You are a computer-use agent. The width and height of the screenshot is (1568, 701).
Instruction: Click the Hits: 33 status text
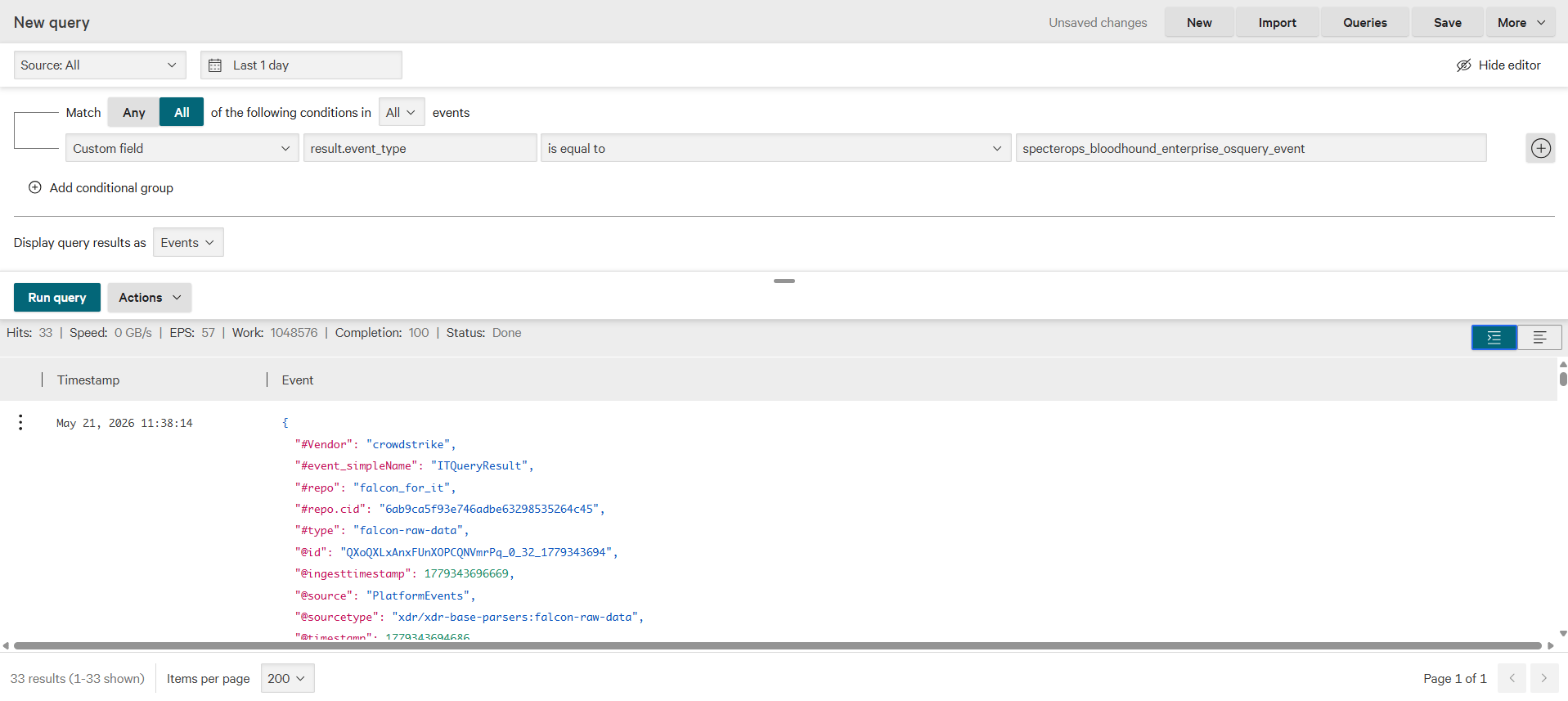pos(29,333)
